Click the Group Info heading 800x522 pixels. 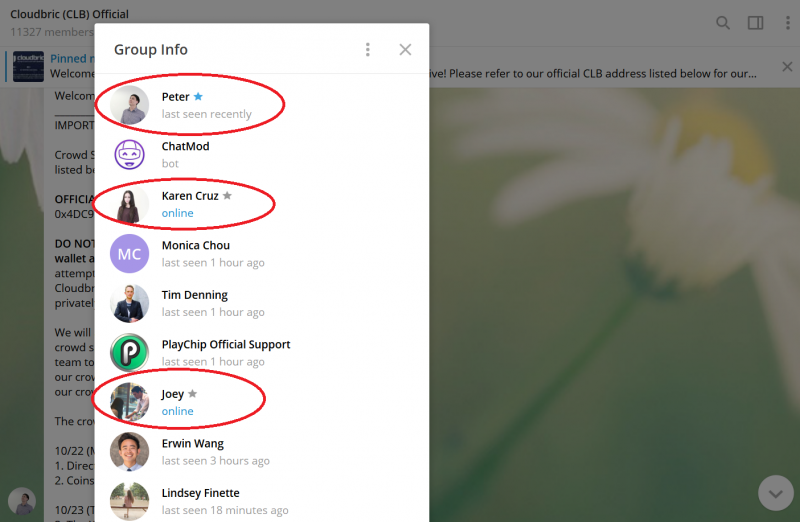[x=151, y=49]
